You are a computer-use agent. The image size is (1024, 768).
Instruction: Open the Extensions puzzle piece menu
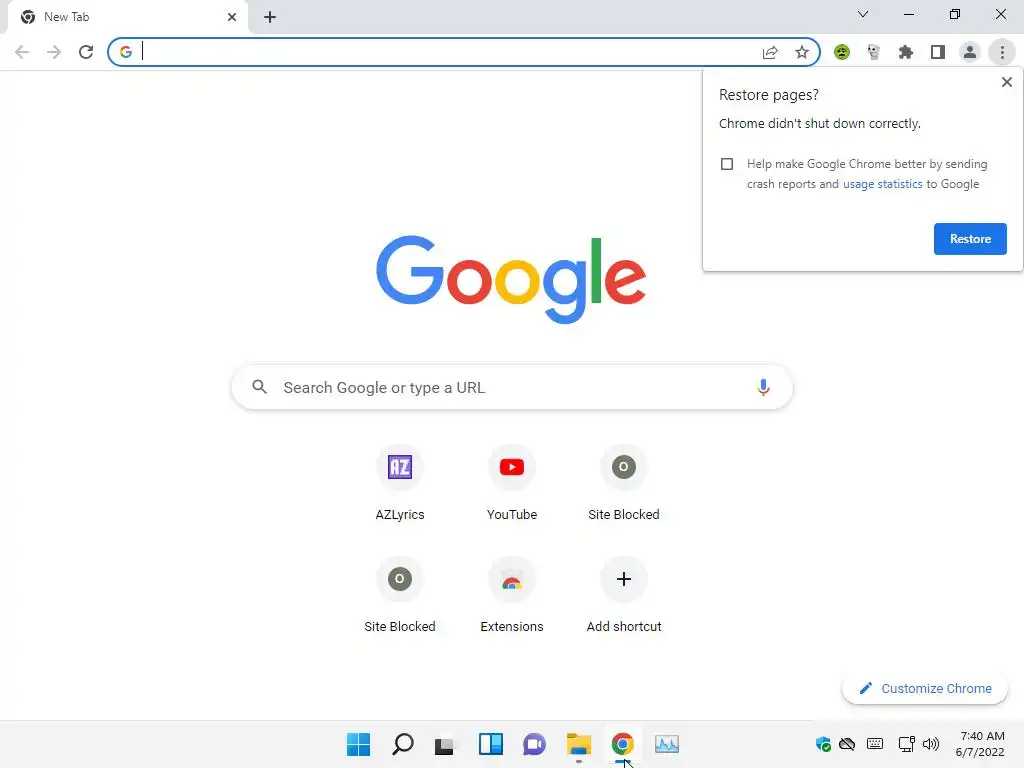tap(906, 52)
